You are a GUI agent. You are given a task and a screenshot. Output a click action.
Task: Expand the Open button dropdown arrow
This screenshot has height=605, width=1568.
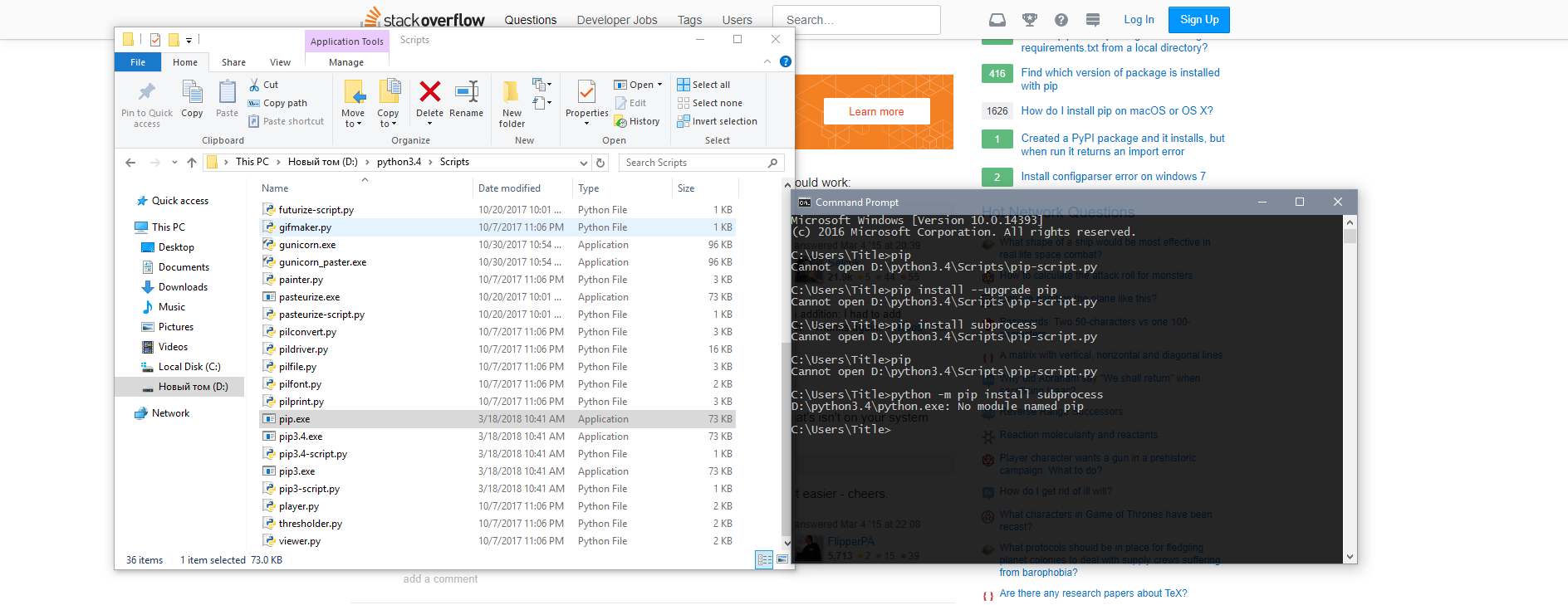pyautogui.click(x=659, y=85)
